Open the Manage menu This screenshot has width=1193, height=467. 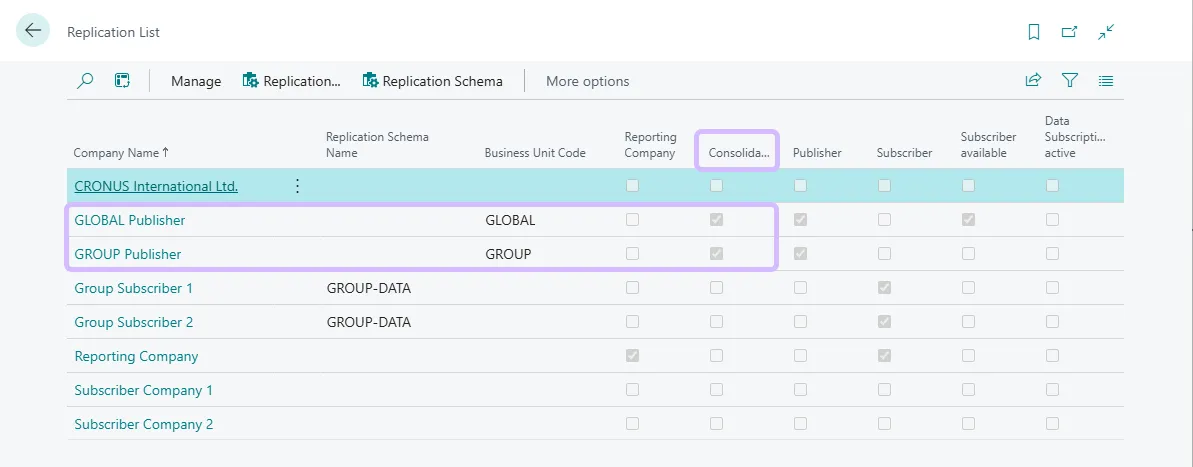196,81
